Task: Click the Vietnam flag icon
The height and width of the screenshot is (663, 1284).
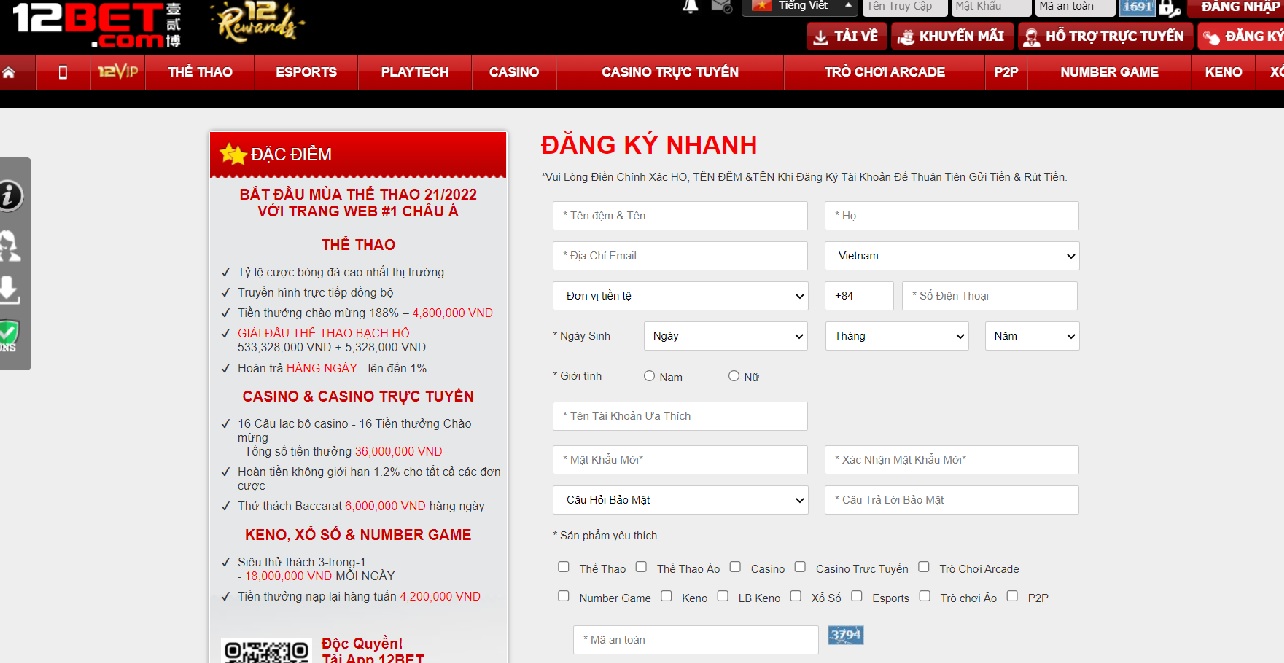Action: coord(762,5)
